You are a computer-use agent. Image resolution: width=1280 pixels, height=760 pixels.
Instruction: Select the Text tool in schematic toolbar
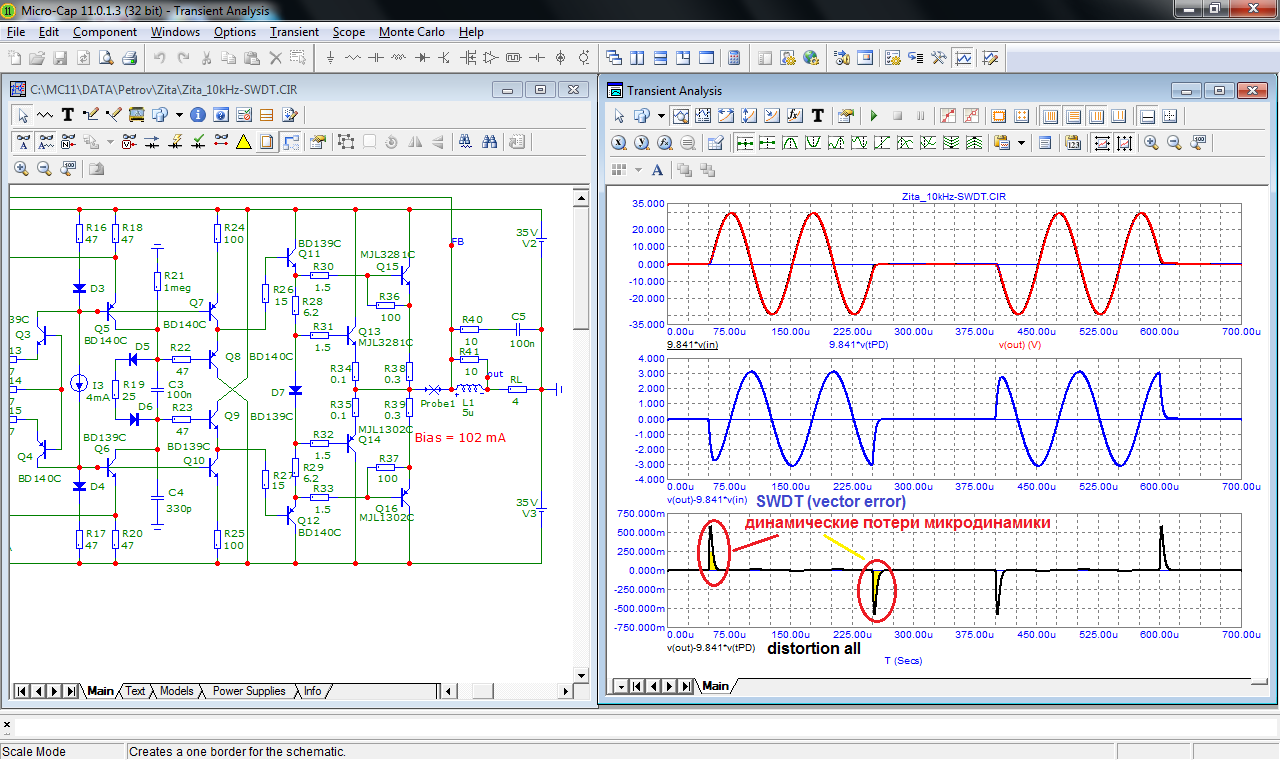tap(68, 115)
